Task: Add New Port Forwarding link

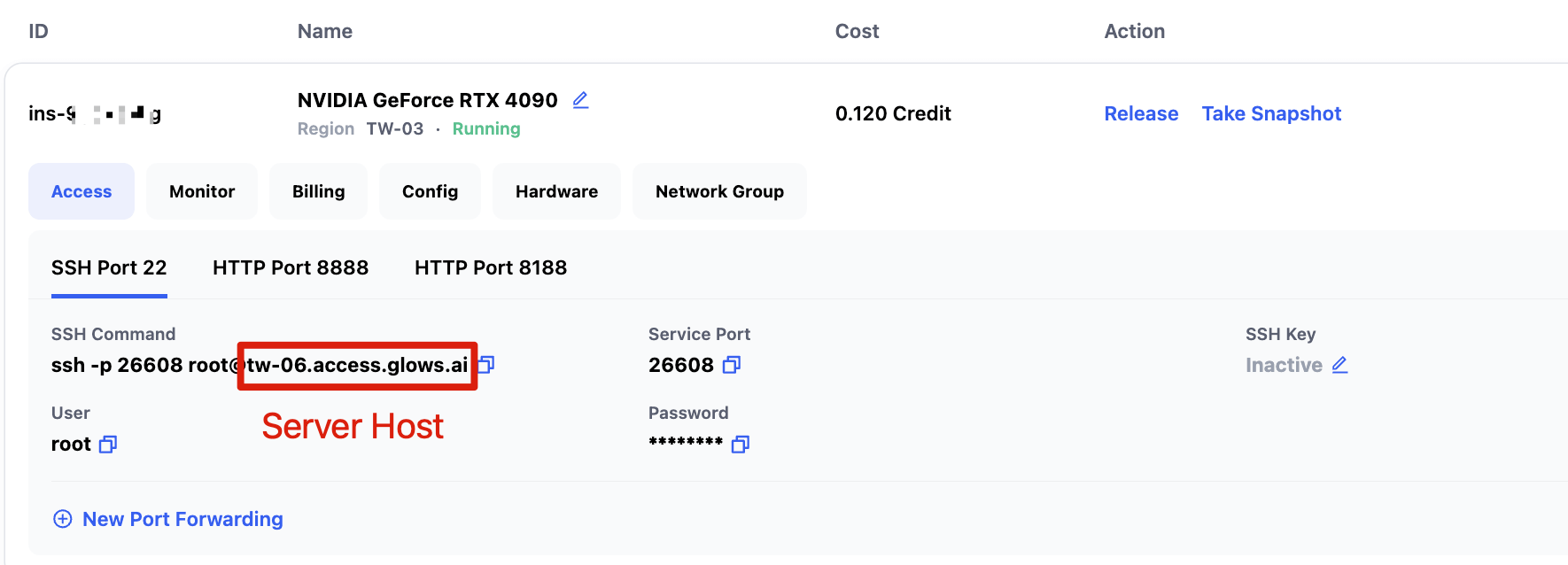Action: (182, 519)
